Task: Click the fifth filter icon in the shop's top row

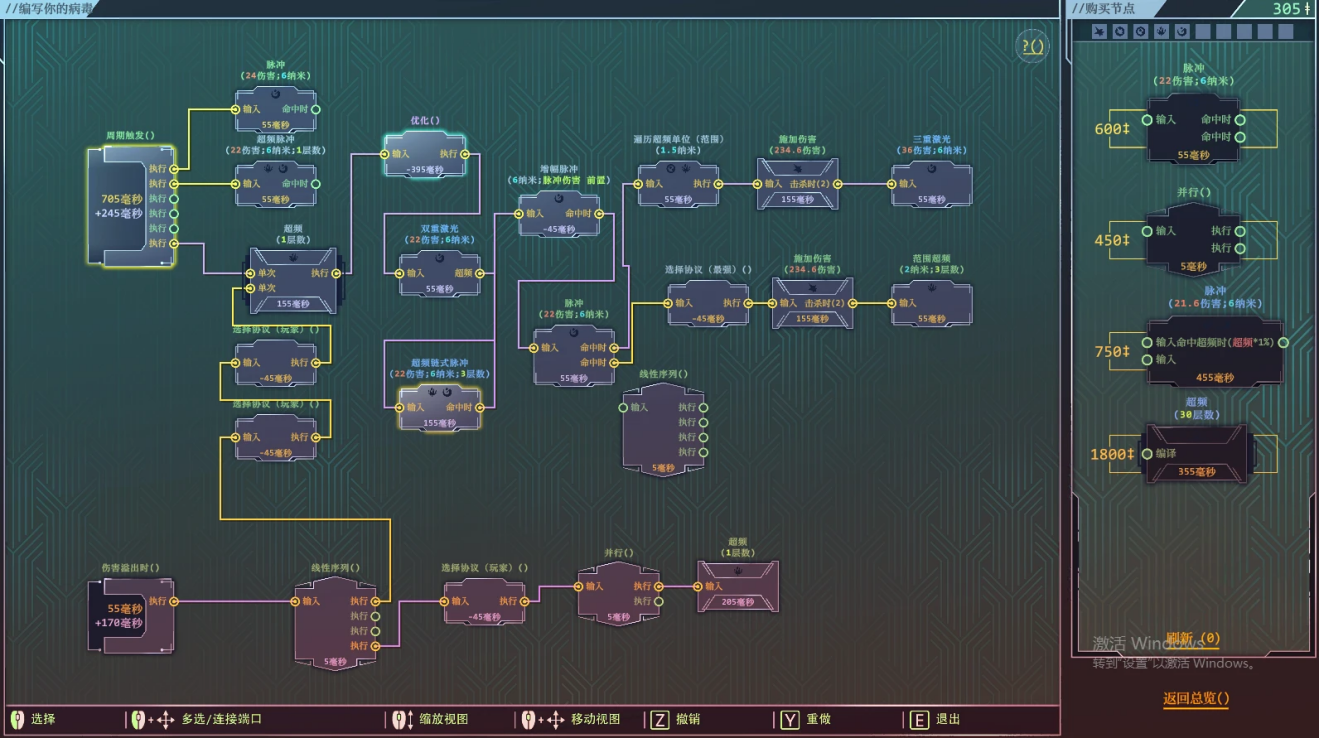Action: 1181,31
